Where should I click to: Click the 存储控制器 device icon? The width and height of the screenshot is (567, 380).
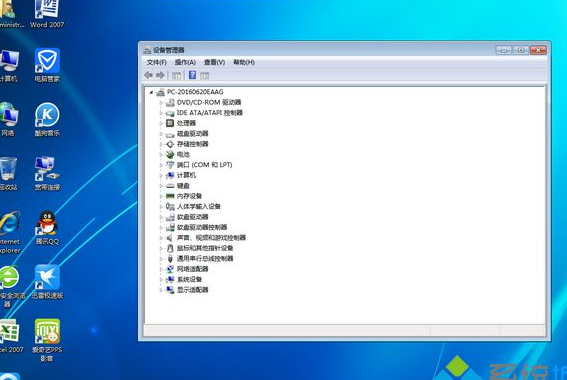tap(170, 144)
